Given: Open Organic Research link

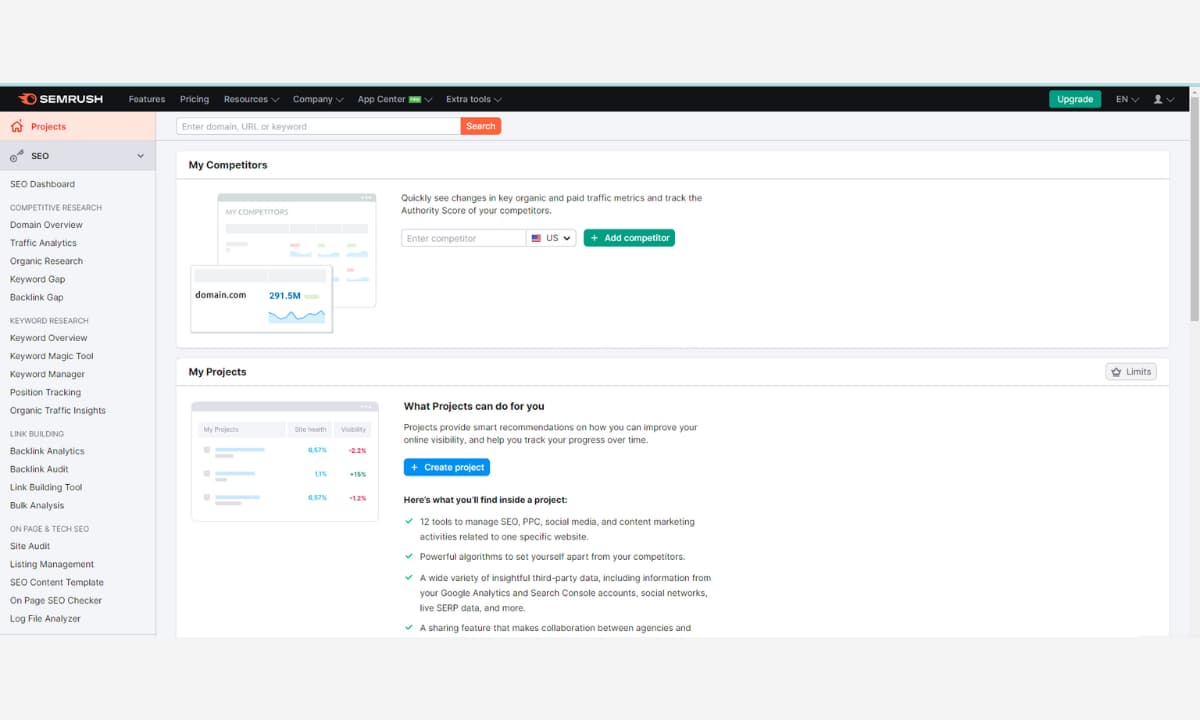Looking at the screenshot, I should (x=46, y=261).
